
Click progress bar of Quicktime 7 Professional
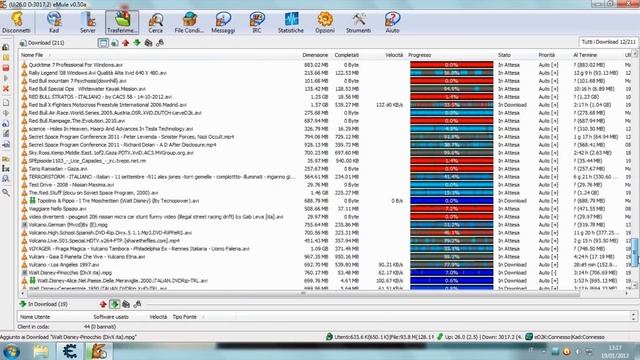pyautogui.click(x=451, y=64)
